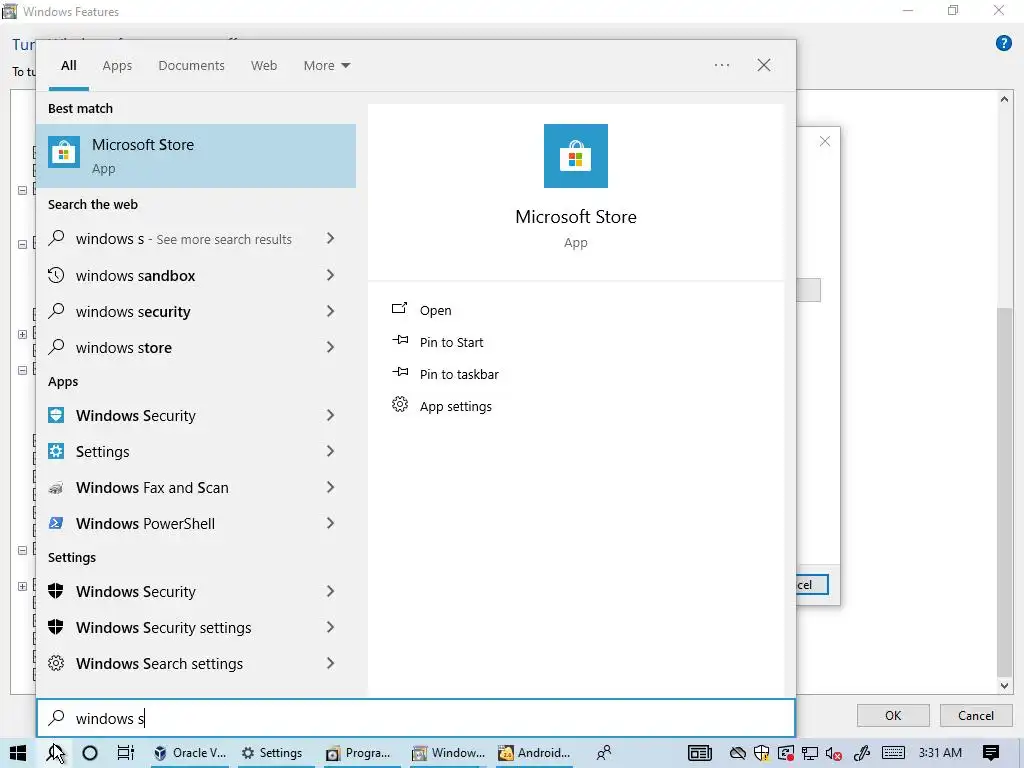The width and height of the screenshot is (1024, 768).
Task: Switch to Android taskbar item
Action: pos(535,753)
